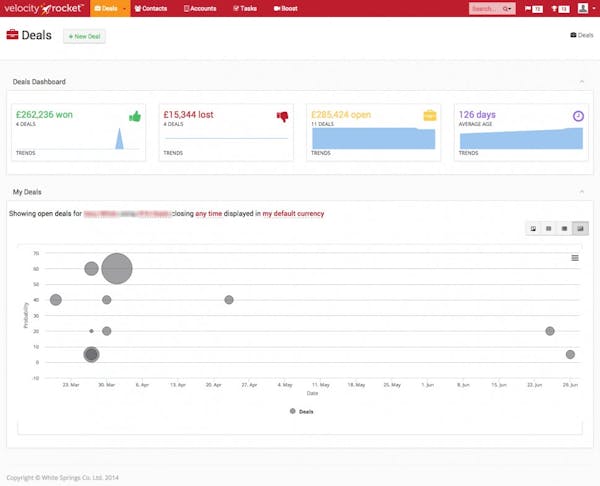Screen dimensions: 600x486
Task: Open the chart hamburger export menu
Action: point(575,258)
